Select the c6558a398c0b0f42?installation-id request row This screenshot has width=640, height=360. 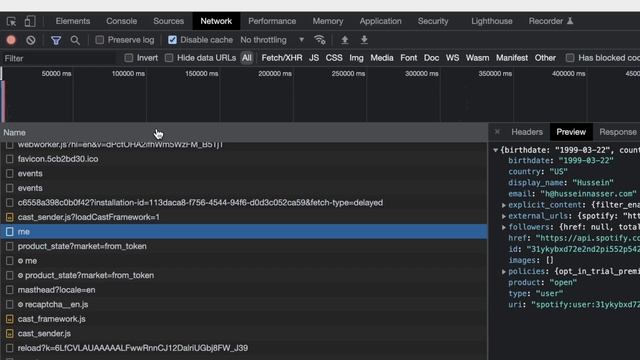coord(244,202)
